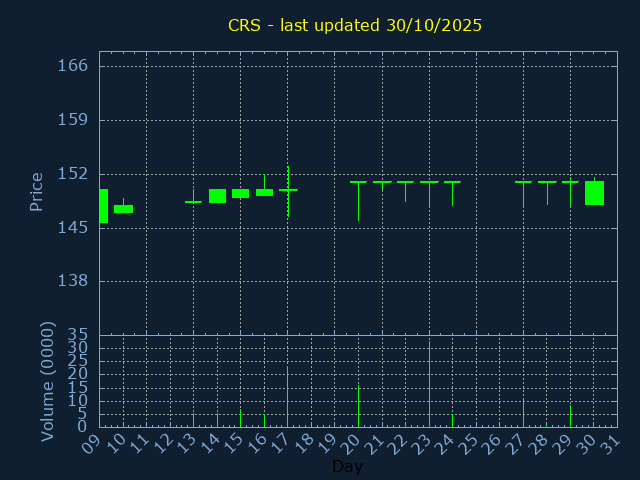Click the 'Volume (0000)' axis label
The width and height of the screenshot is (640, 480).
pos(47,381)
